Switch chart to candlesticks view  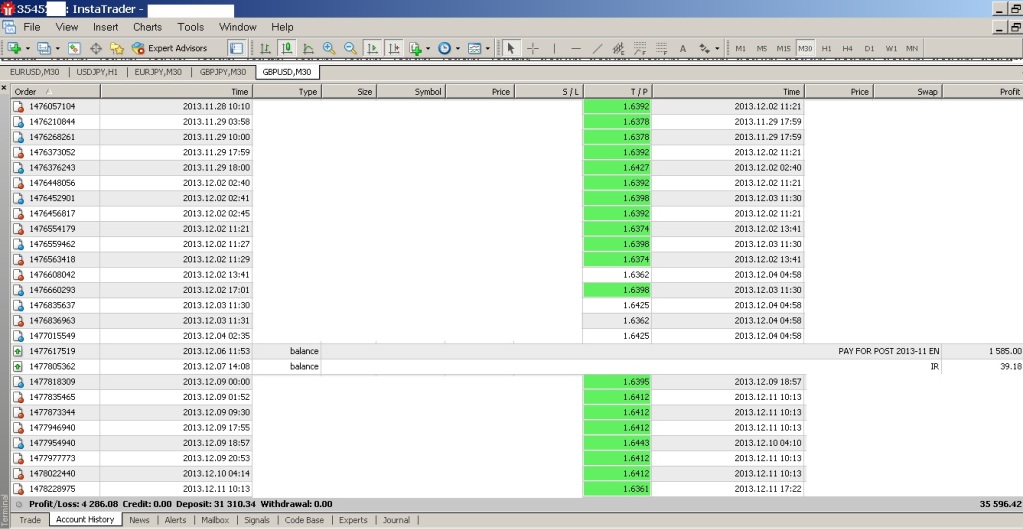(287, 48)
